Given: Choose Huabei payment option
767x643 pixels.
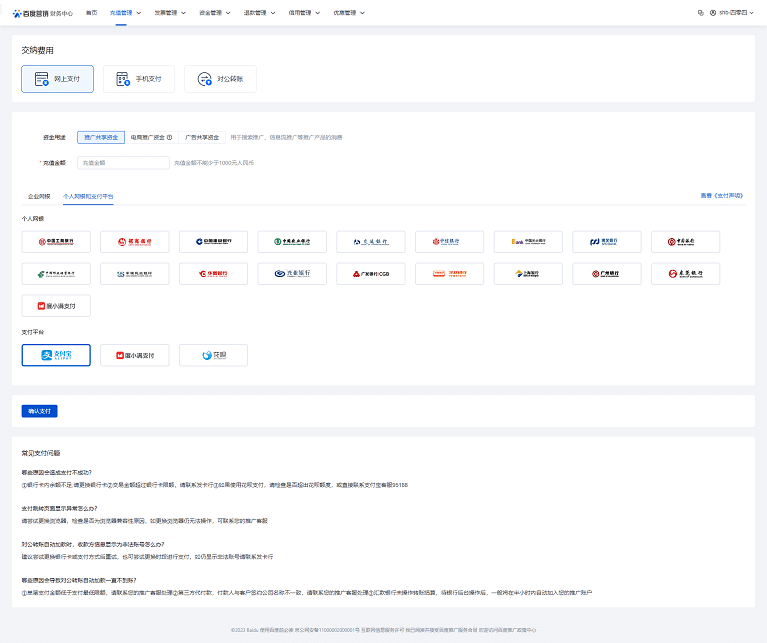Looking at the screenshot, I should (x=213, y=355).
